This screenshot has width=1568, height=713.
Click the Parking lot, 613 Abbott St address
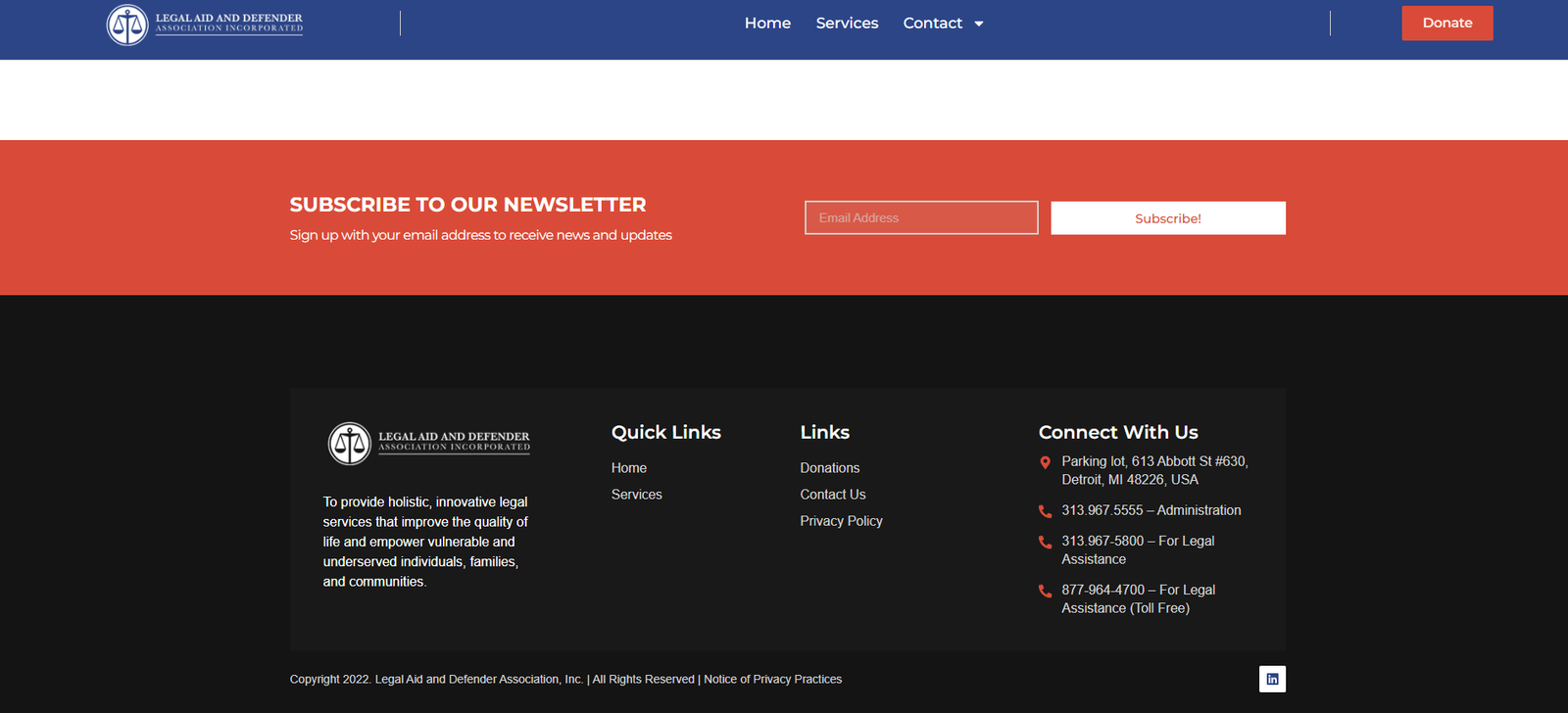click(1153, 470)
